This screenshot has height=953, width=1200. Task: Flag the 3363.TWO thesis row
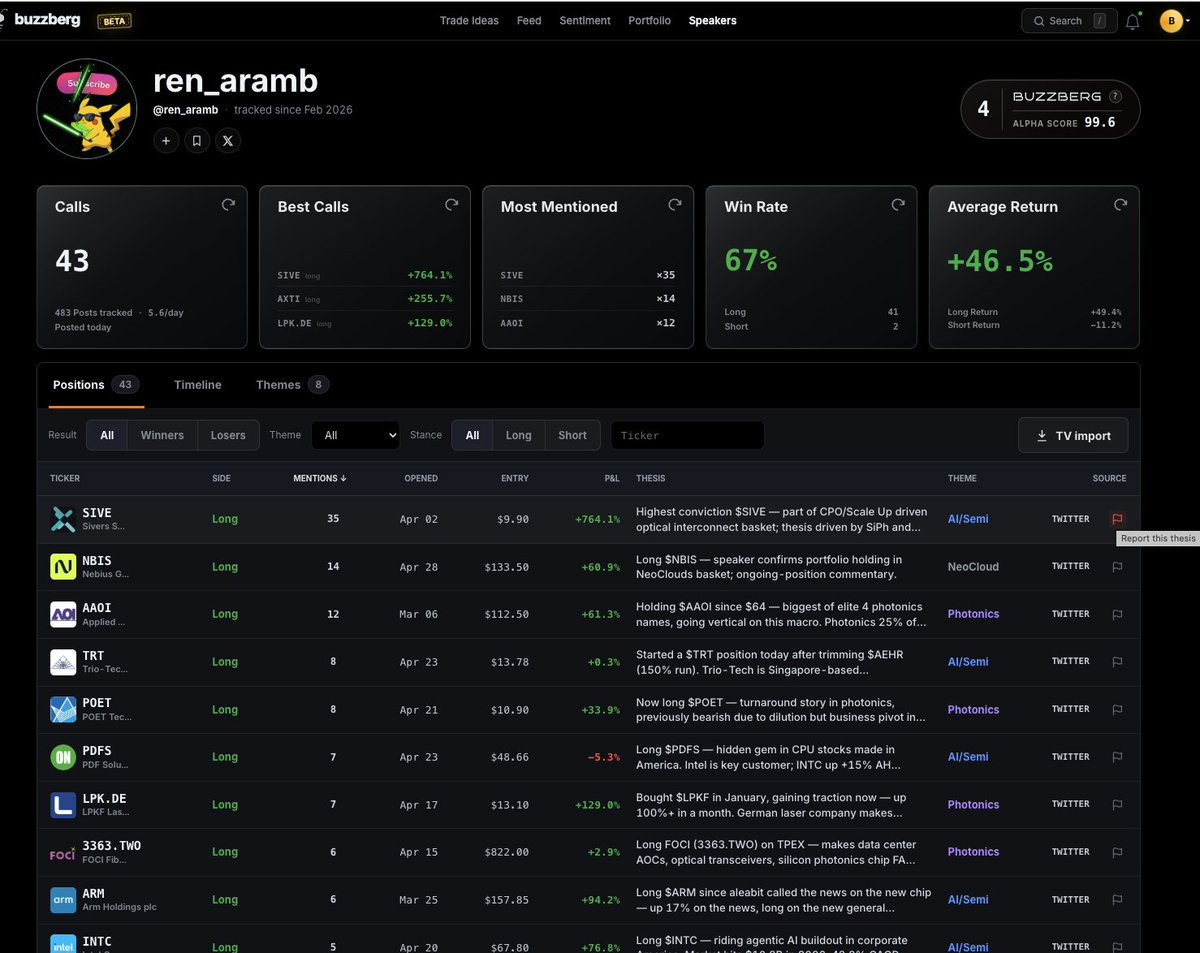1117,852
